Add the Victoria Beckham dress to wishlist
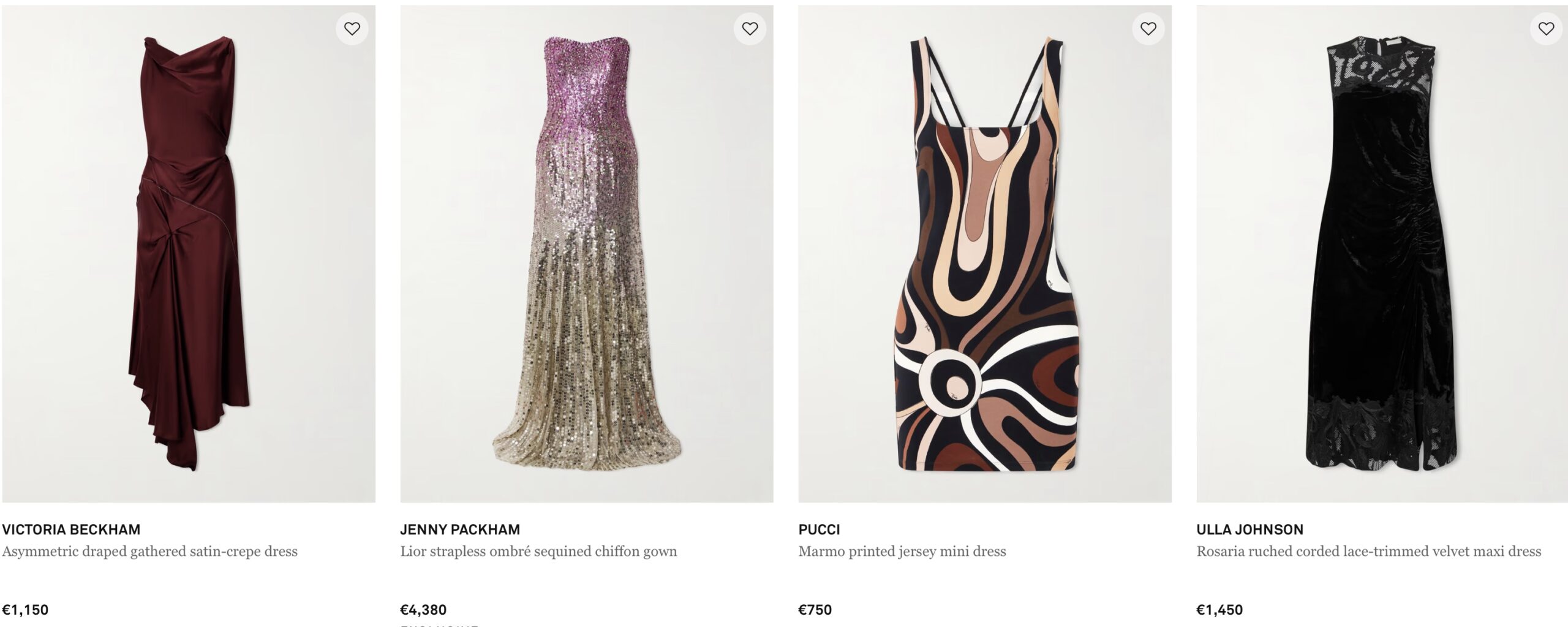This screenshot has height=627, width=1568. point(351,28)
